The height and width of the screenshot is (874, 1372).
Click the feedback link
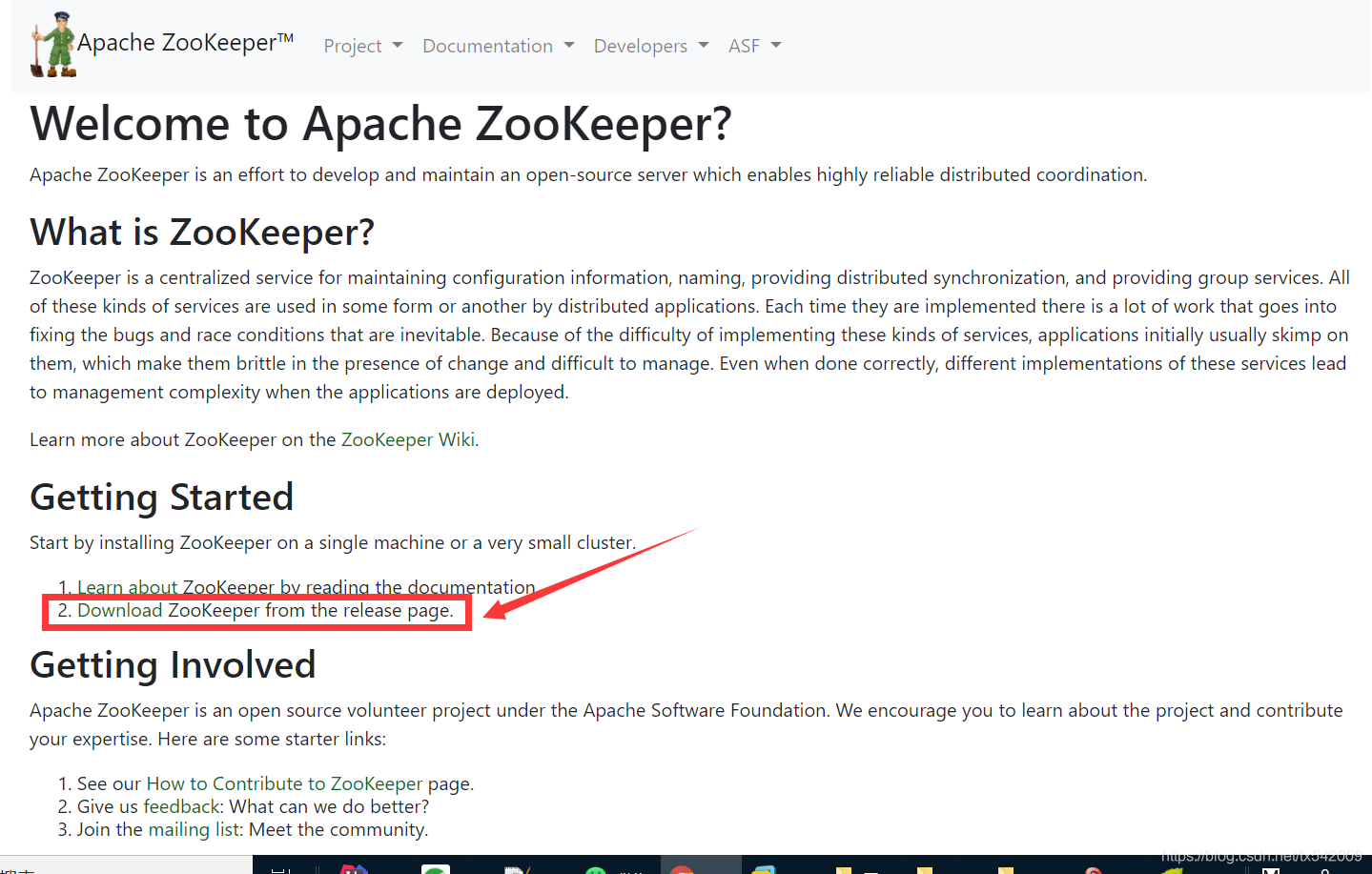(x=182, y=806)
